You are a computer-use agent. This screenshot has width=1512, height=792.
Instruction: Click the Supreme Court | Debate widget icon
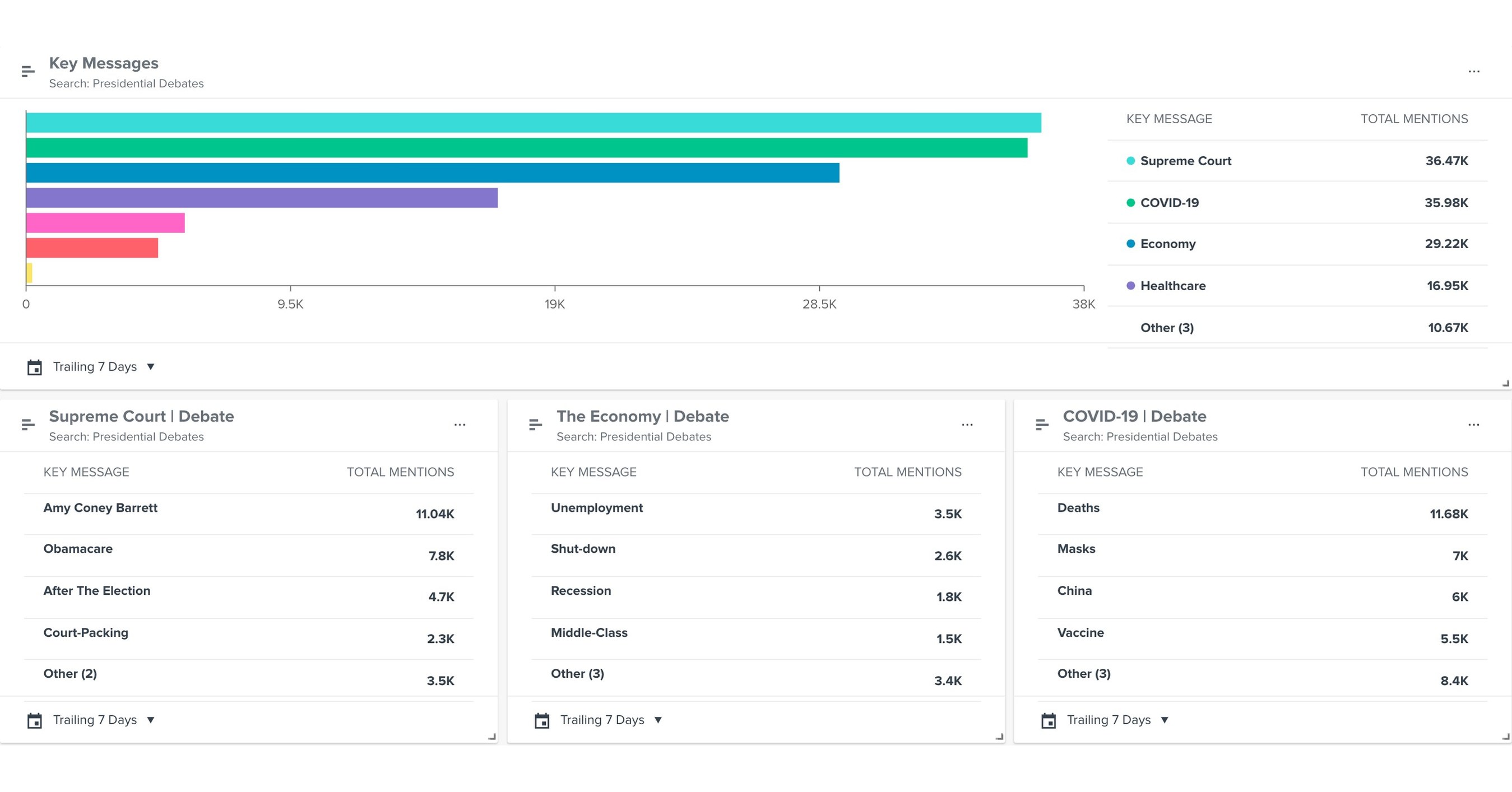pos(27,424)
